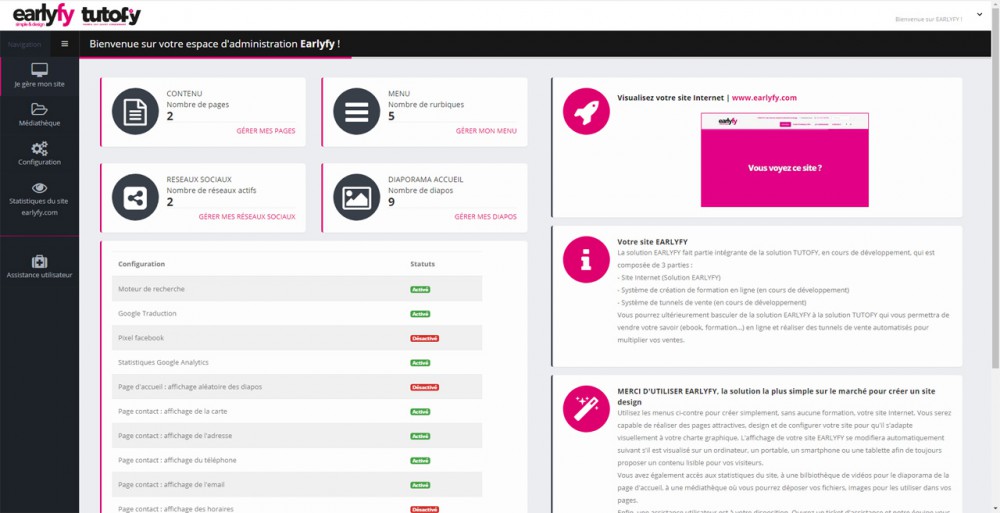The width and height of the screenshot is (1000, 513).
Task: Select Configuration sidebar label
Action: click(x=40, y=162)
